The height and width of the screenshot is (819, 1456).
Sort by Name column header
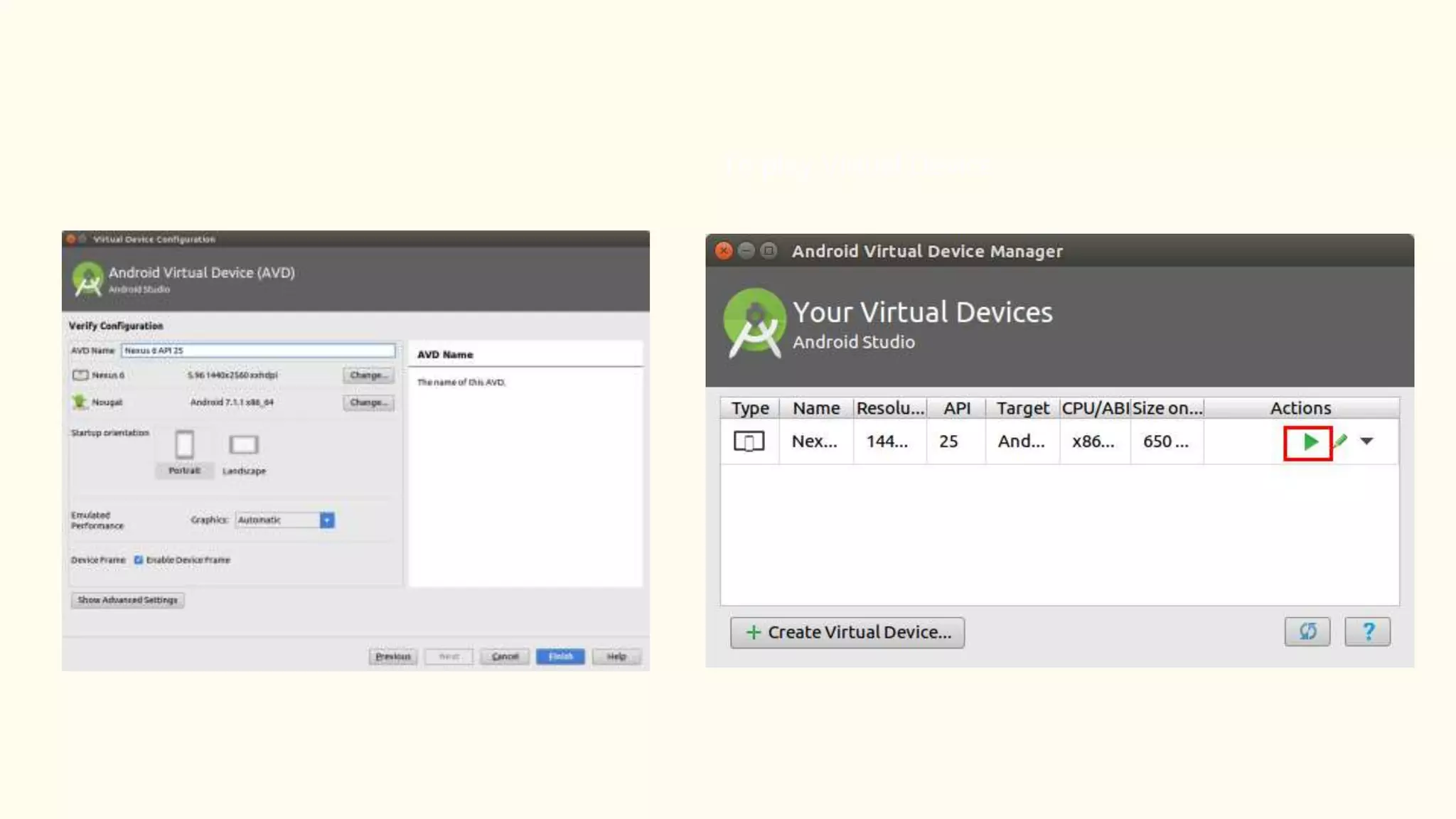click(816, 408)
